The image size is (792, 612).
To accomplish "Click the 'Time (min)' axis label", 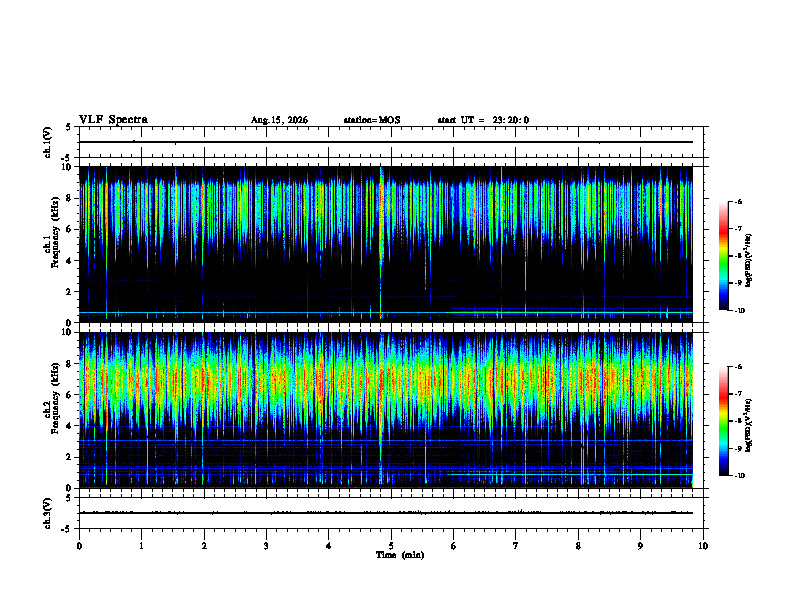I will pyautogui.click(x=400, y=555).
